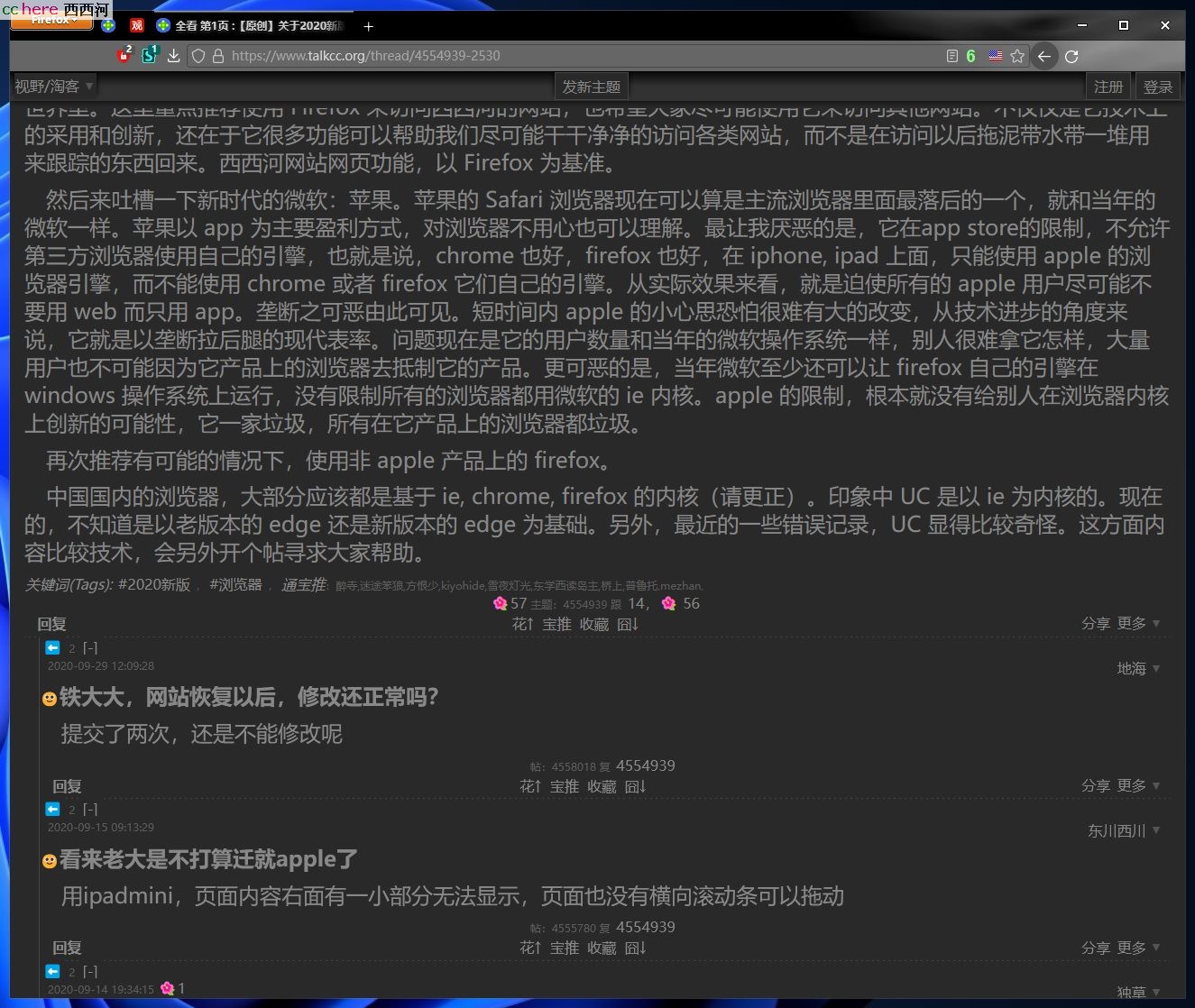Switch to the first pinned tab with green-blue icon
The width and height of the screenshot is (1195, 1008).
click(108, 25)
